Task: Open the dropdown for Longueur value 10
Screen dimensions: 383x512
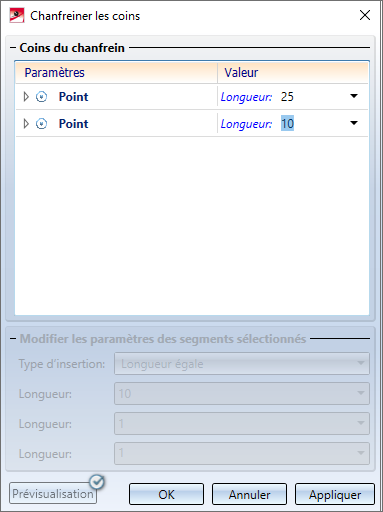Action: (x=354, y=123)
